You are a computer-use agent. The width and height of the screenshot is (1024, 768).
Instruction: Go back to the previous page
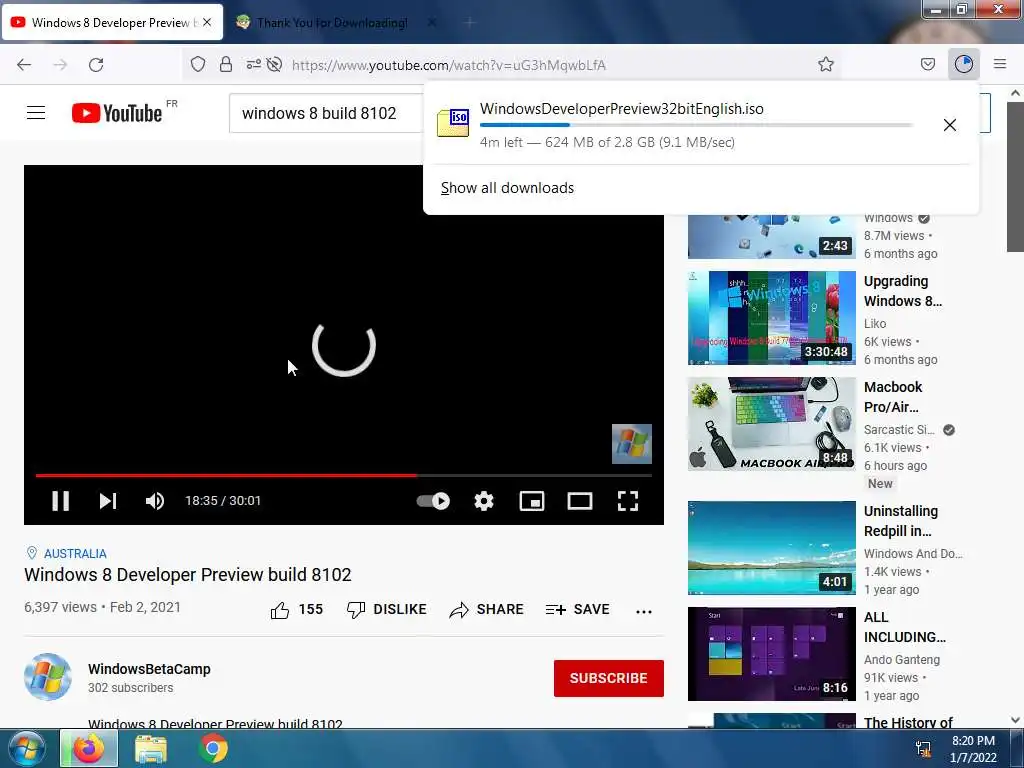click(x=24, y=65)
